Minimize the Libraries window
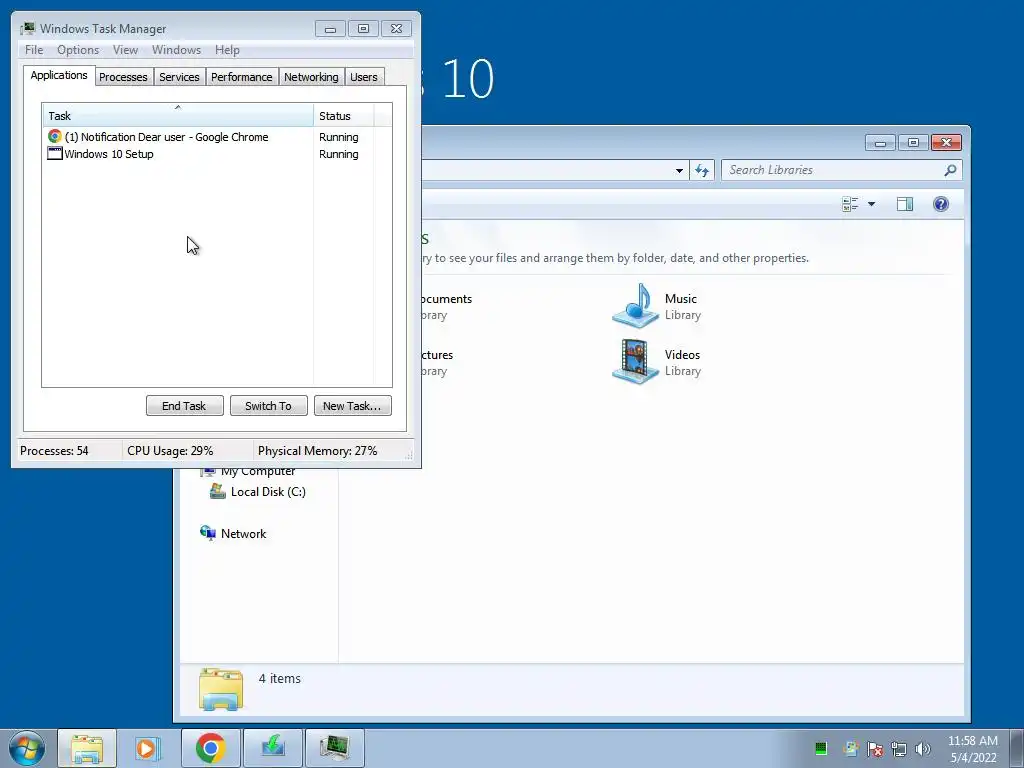 (x=880, y=142)
